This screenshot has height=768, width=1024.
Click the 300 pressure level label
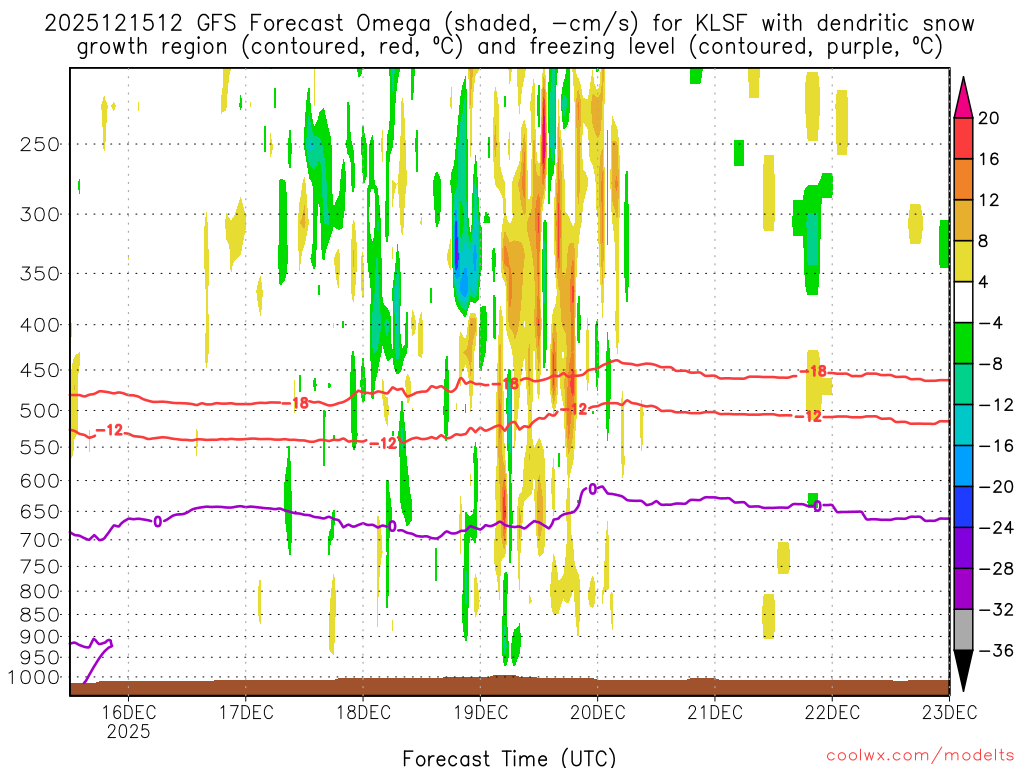40,214
